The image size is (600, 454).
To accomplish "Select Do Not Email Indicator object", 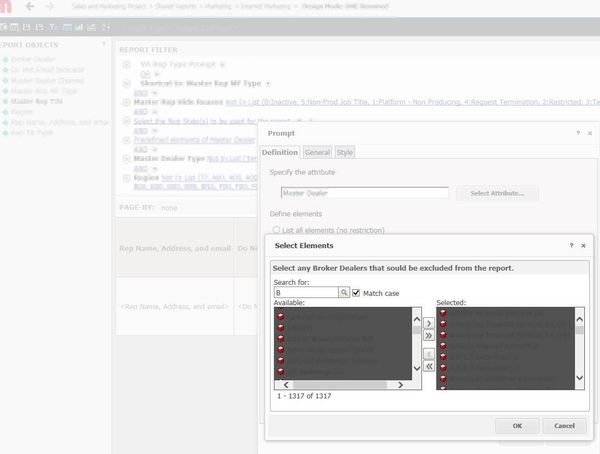I will tap(43, 70).
